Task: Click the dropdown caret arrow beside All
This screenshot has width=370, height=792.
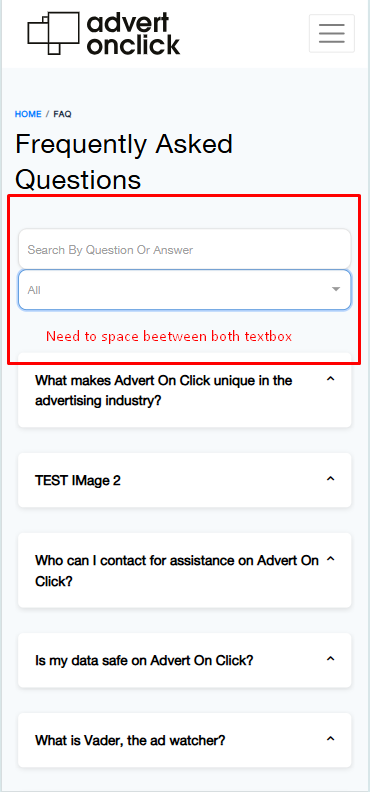Action: click(336, 289)
